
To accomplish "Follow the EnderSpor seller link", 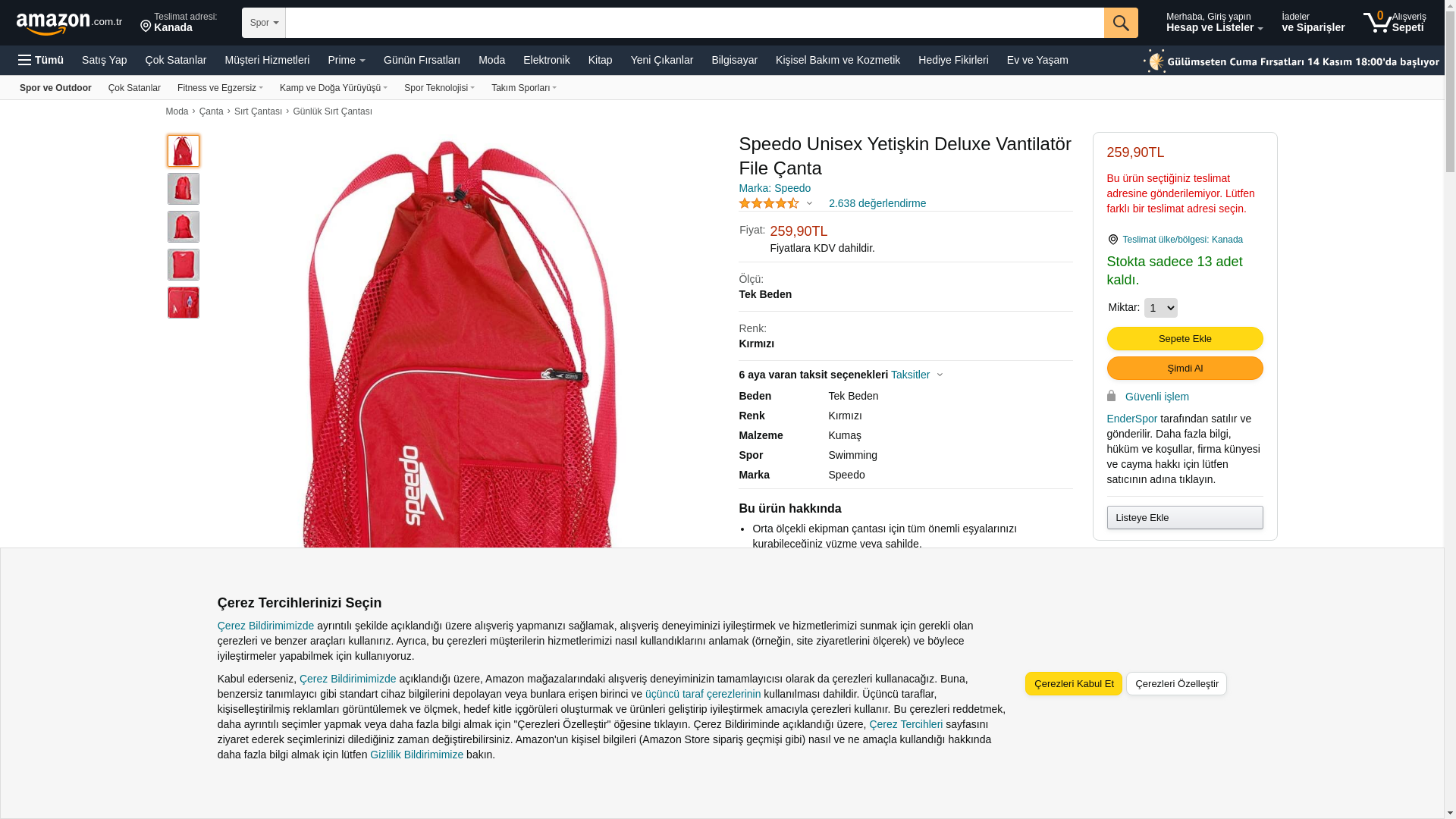I will [x=1131, y=419].
